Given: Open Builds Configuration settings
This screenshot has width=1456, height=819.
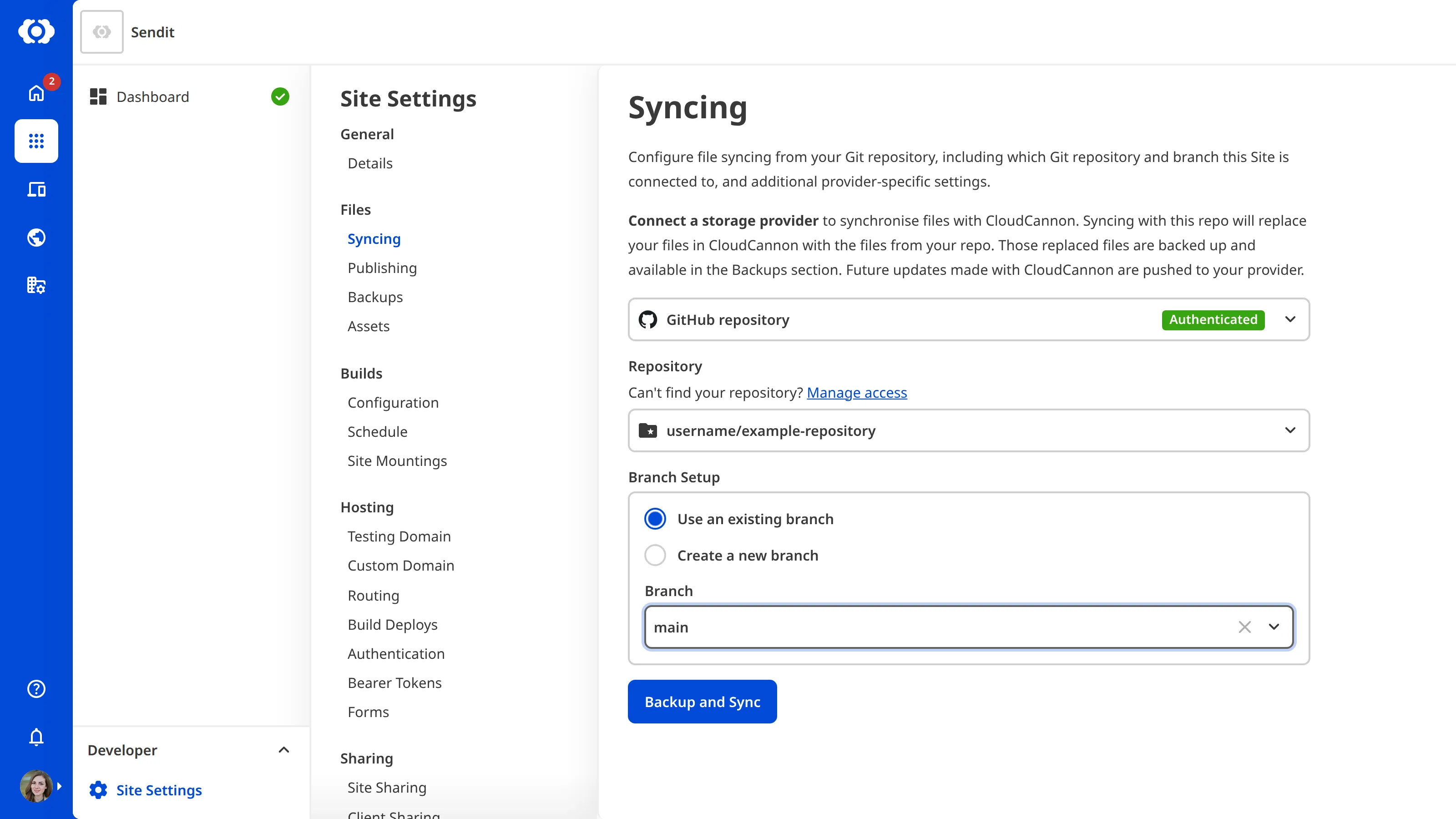Looking at the screenshot, I should [x=393, y=403].
